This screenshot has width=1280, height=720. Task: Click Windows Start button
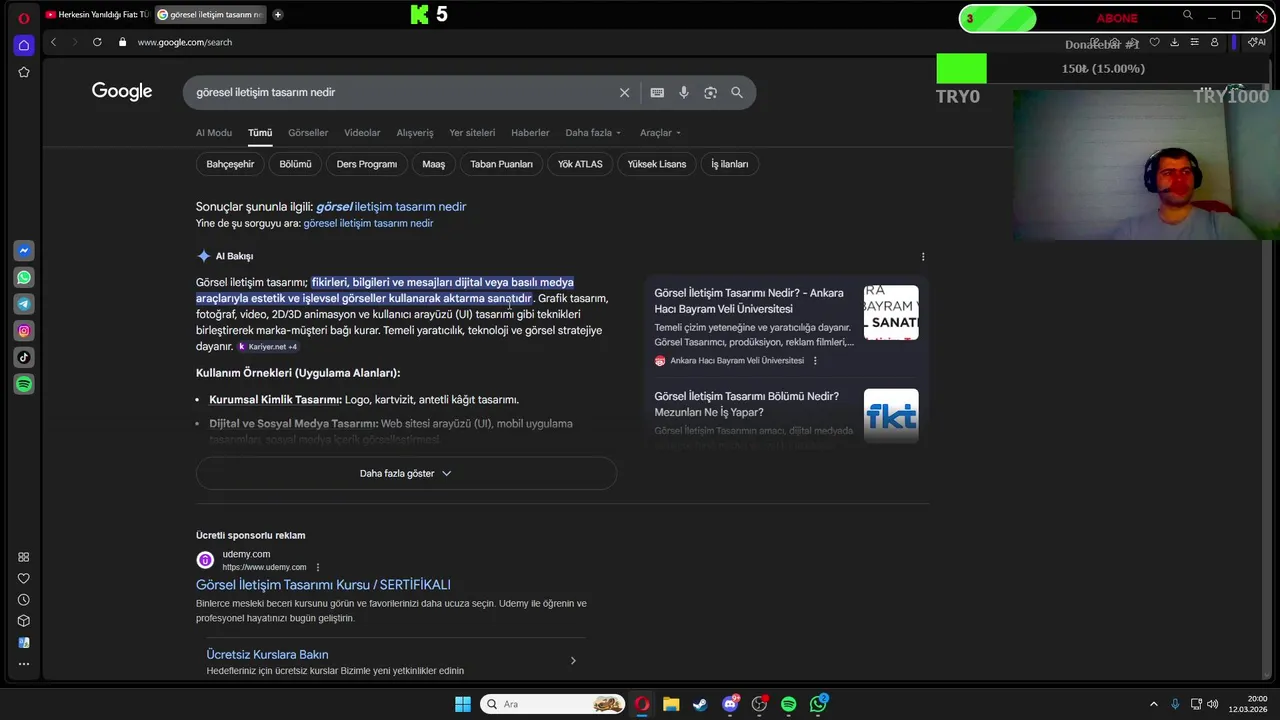(x=463, y=704)
